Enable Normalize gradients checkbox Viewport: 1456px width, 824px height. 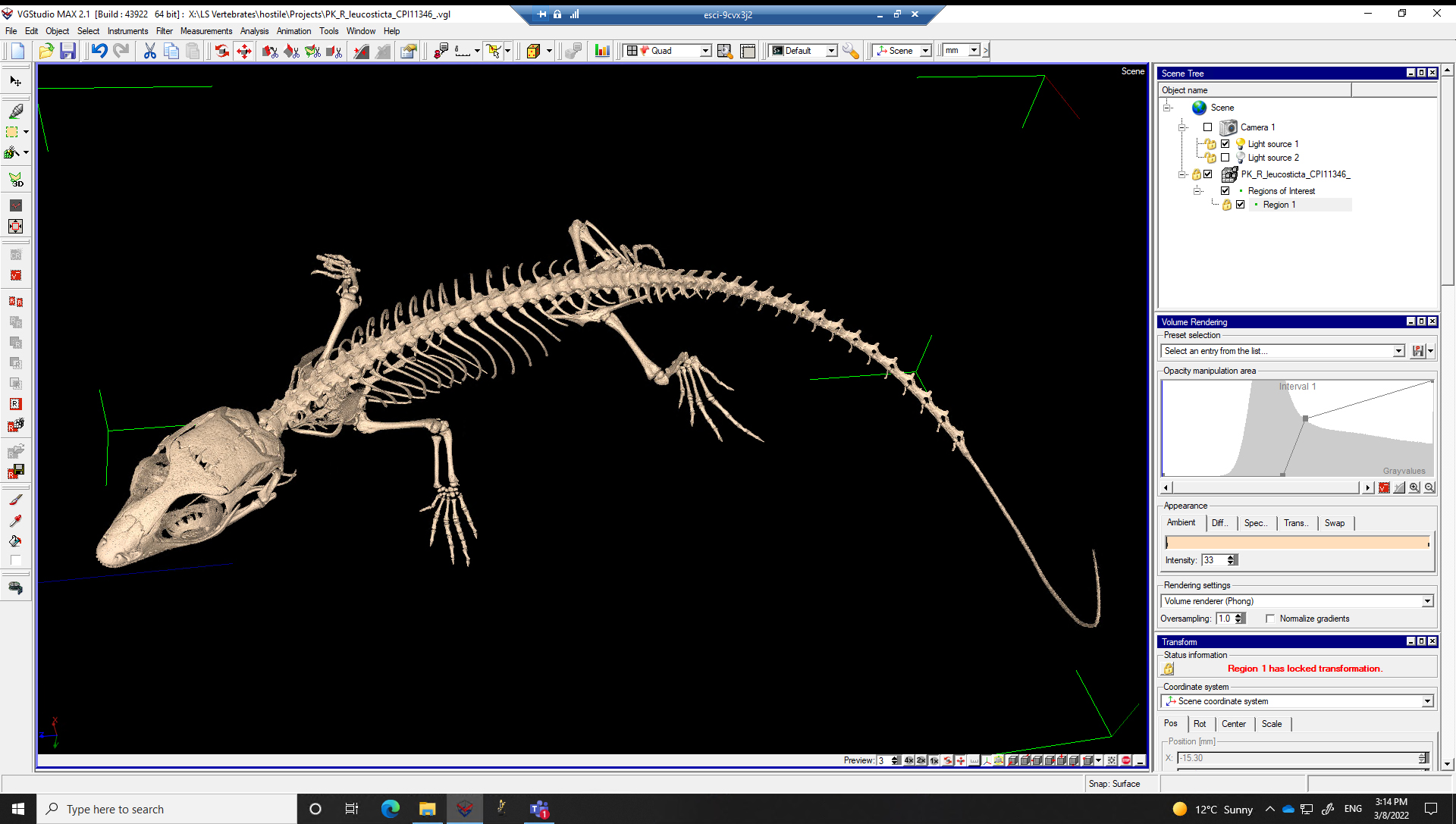pyautogui.click(x=1270, y=619)
